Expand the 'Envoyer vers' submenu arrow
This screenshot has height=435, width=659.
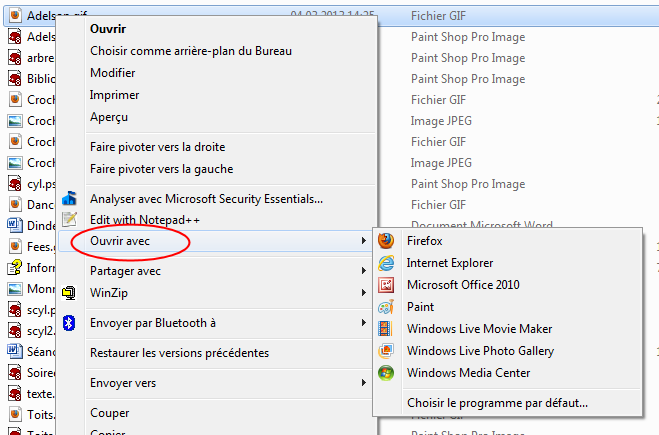point(363,383)
